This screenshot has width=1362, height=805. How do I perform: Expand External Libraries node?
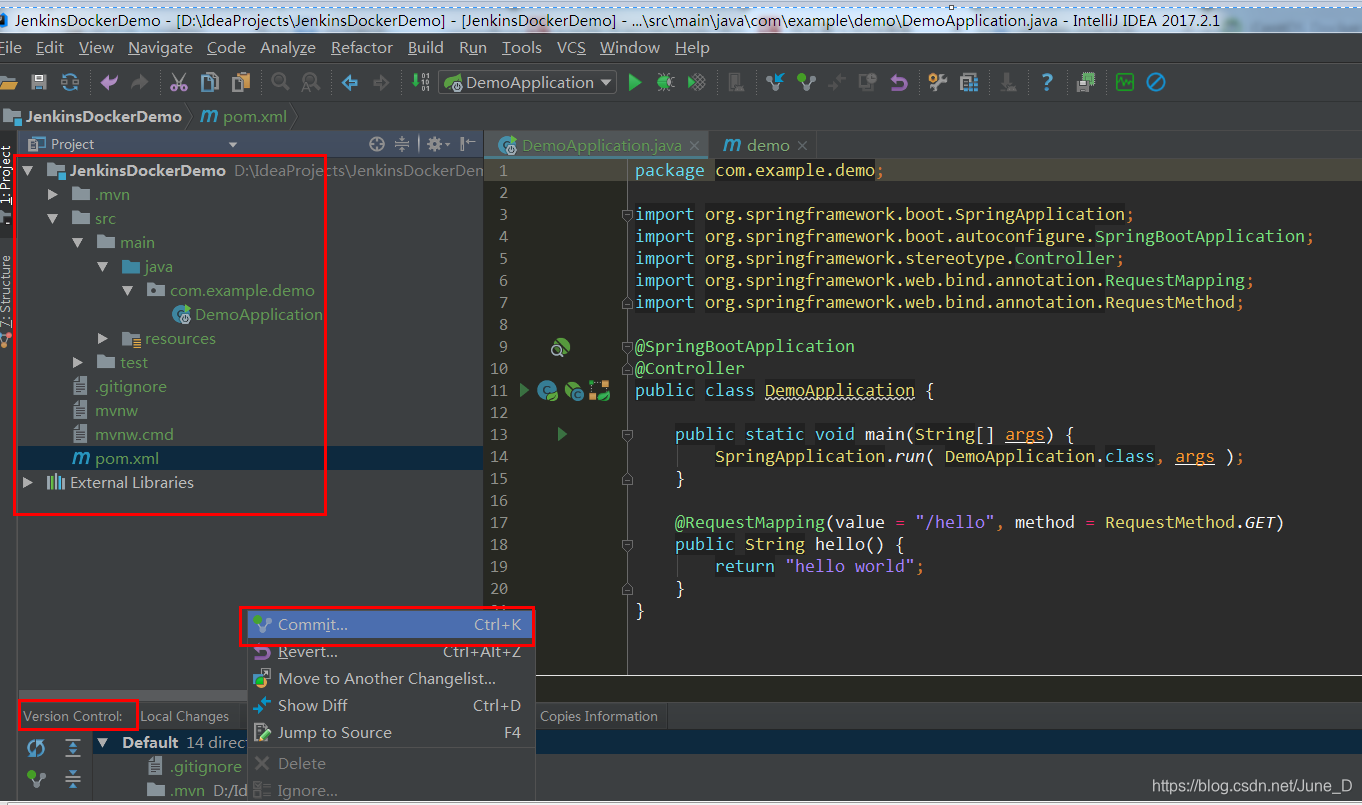(28, 483)
